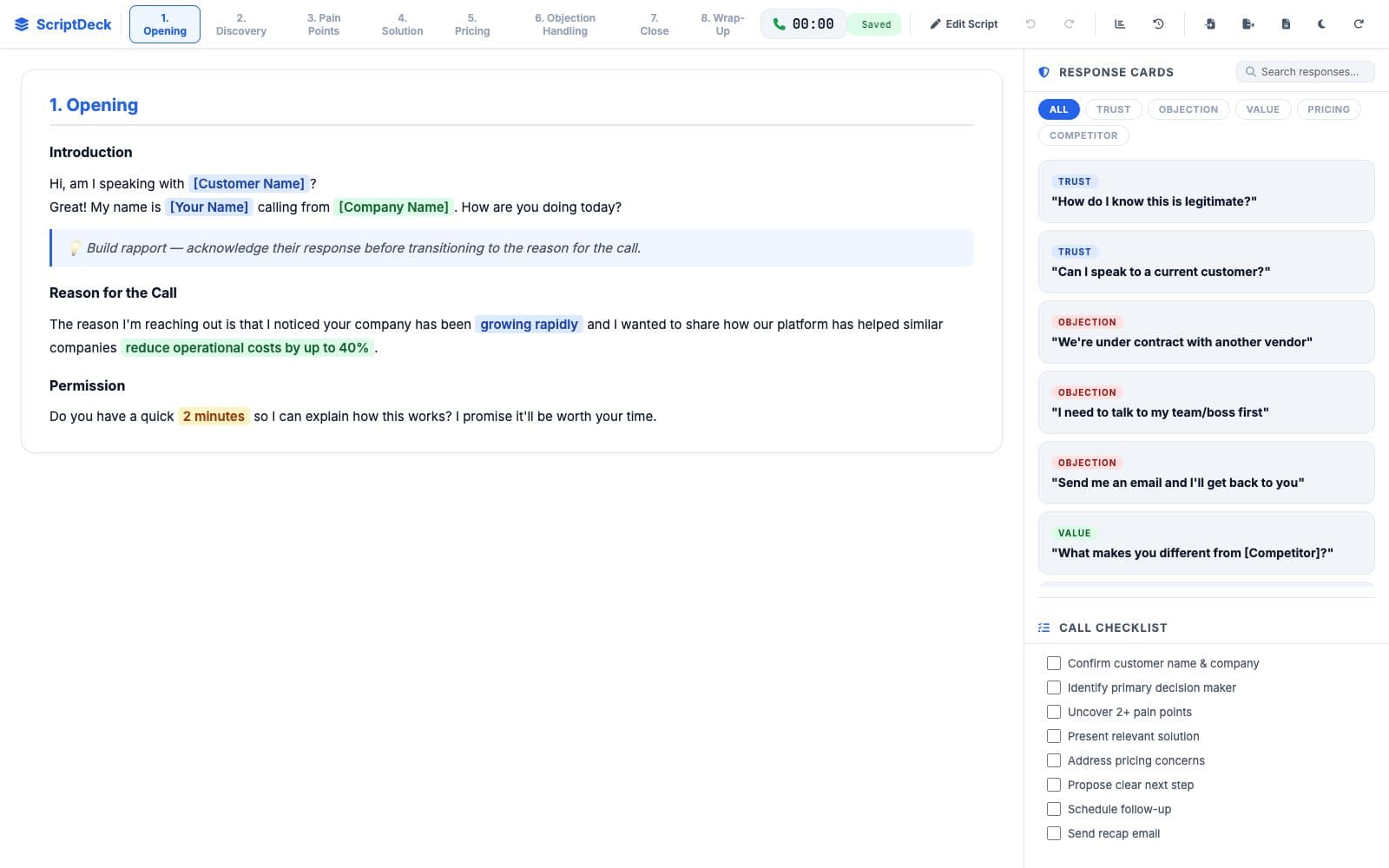Image resolution: width=1389 pixels, height=868 pixels.
Task: Click the ScriptDeck logo
Action: point(63,24)
